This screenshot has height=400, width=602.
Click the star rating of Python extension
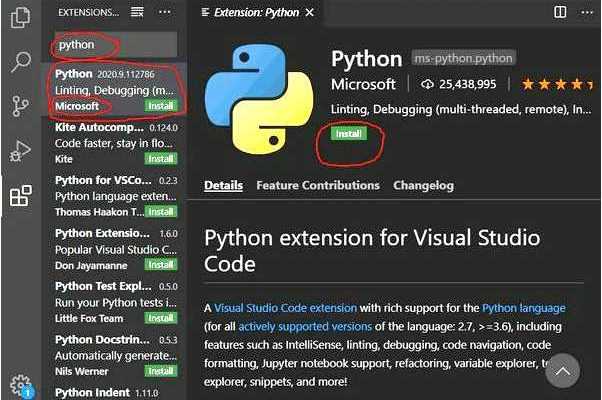point(557,84)
